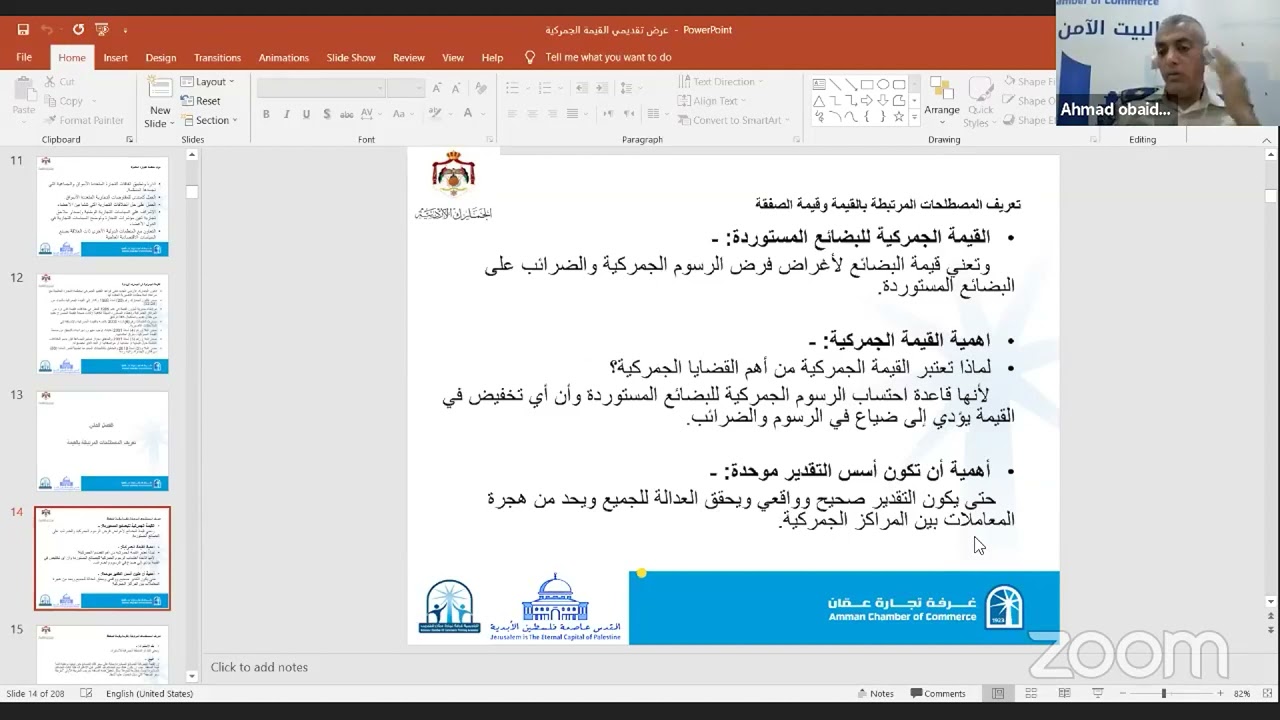Fit slide to current window icon
The width and height of the screenshot is (1280, 720).
coord(1267,693)
